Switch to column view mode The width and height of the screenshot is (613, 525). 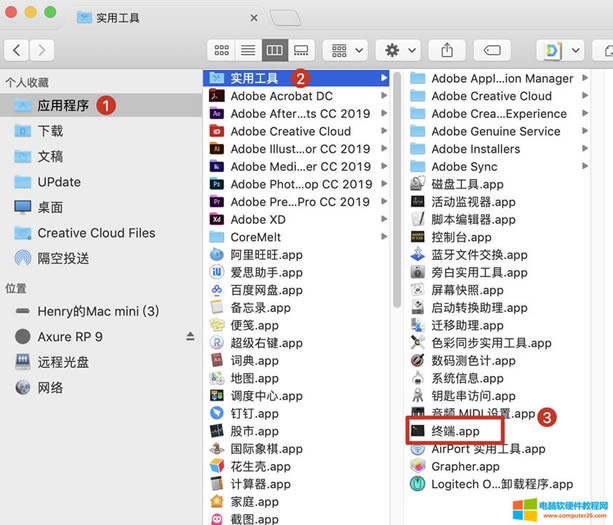click(x=275, y=50)
